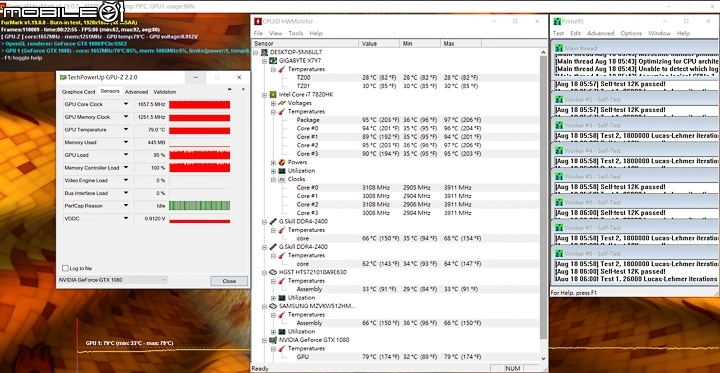
Task: Click the SAMSUNG SSD drive icon
Action: point(273,306)
